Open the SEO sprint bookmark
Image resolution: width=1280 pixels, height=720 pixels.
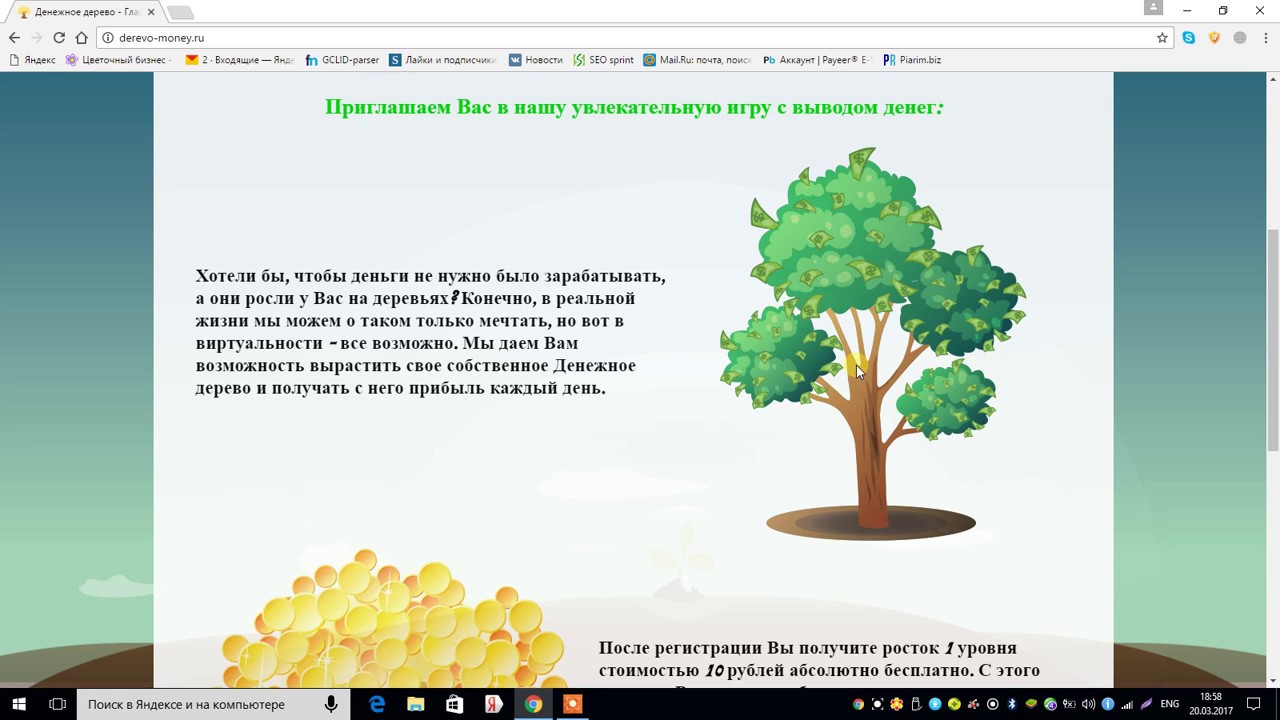(x=604, y=60)
